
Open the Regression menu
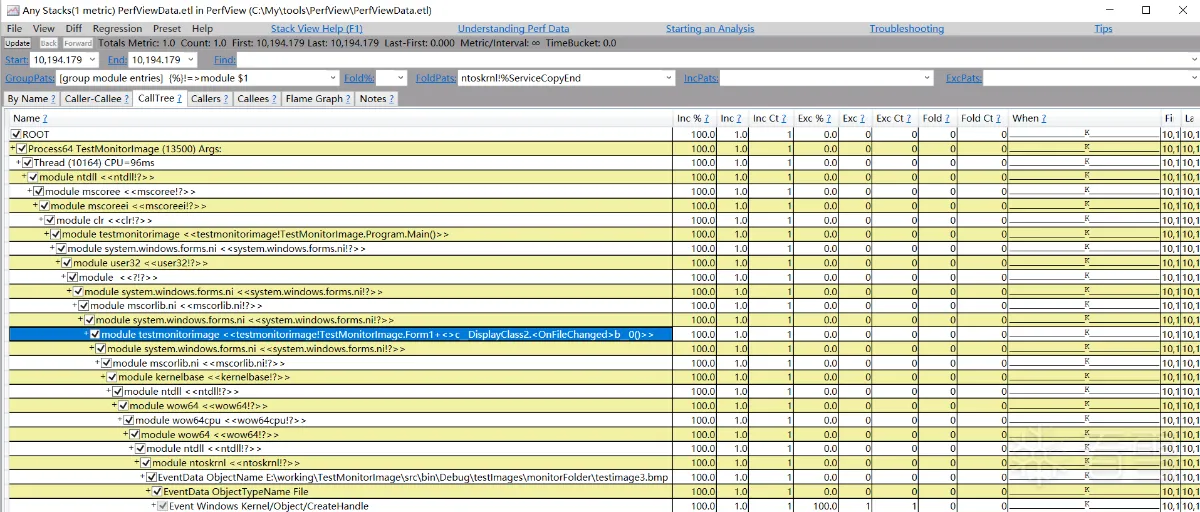click(117, 29)
